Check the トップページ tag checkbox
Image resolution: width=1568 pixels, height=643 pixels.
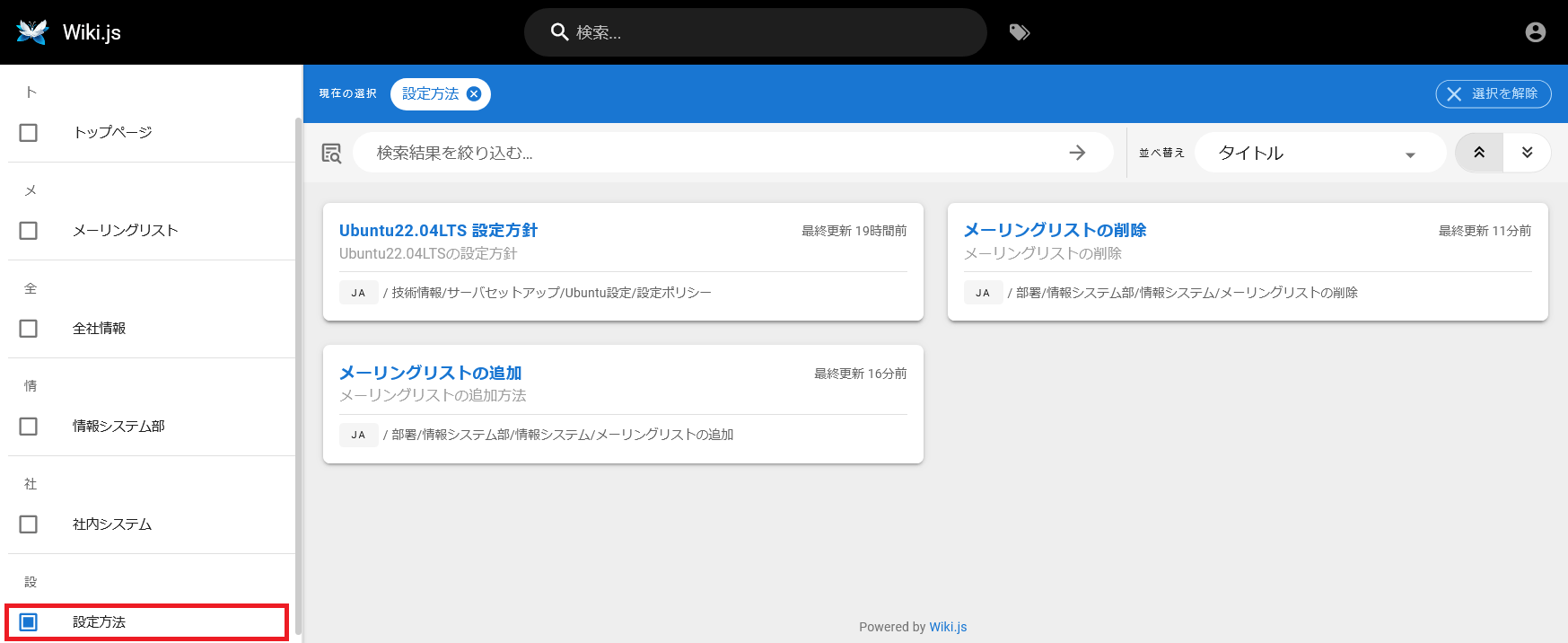29,132
